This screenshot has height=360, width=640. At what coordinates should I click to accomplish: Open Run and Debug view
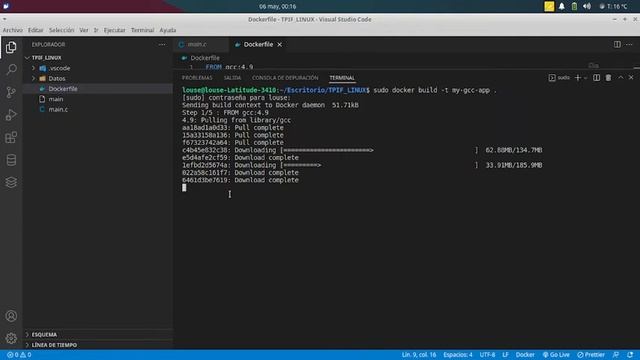(11, 115)
